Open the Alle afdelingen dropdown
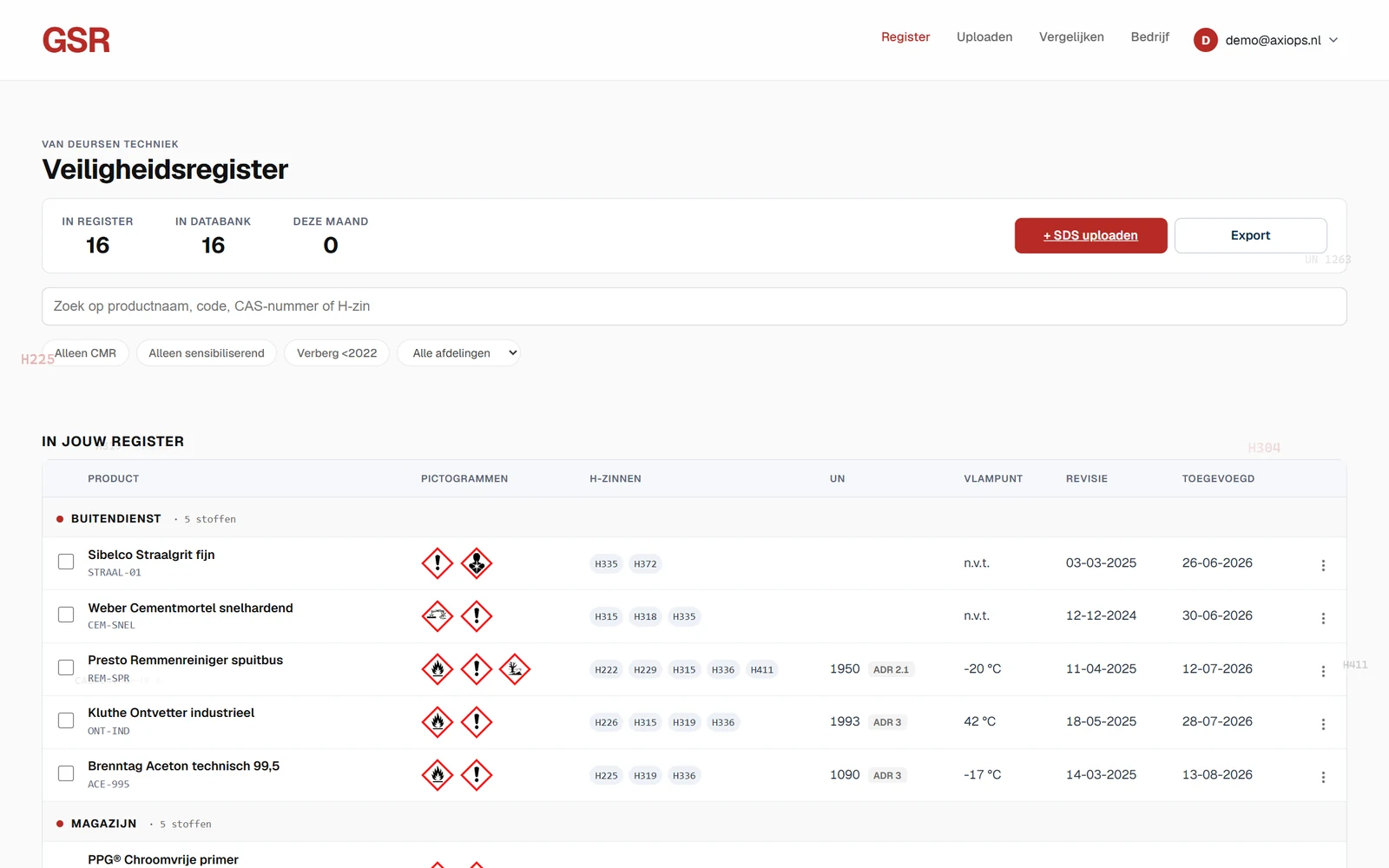 click(x=458, y=353)
